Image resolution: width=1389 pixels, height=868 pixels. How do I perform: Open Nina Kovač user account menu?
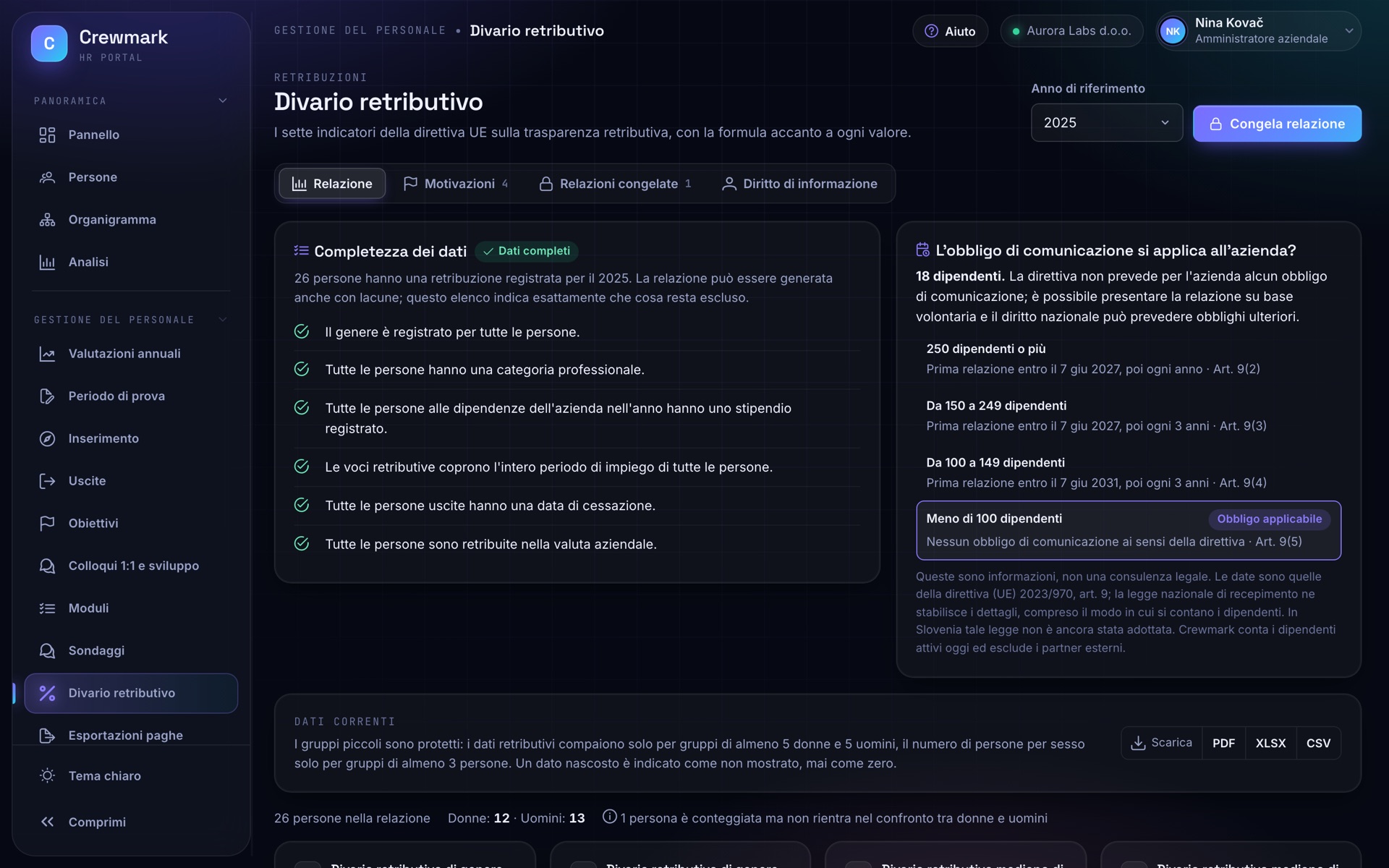click(1258, 31)
